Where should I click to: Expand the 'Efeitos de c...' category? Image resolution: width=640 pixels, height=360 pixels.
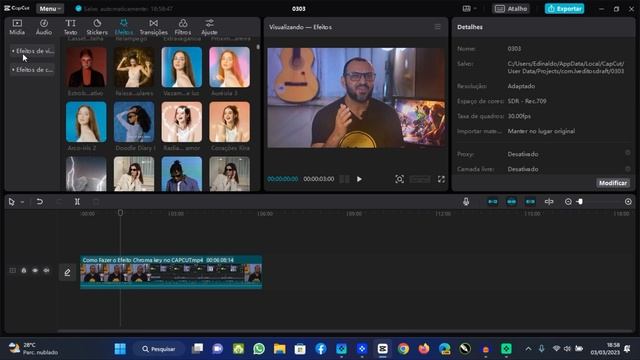[33, 70]
